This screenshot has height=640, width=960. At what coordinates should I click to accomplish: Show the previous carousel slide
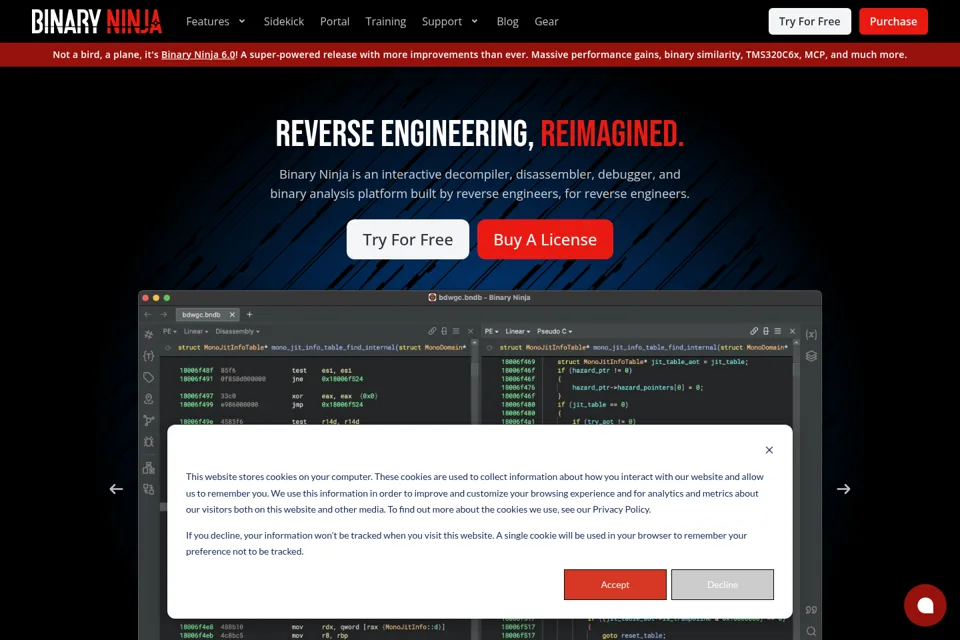(116, 489)
